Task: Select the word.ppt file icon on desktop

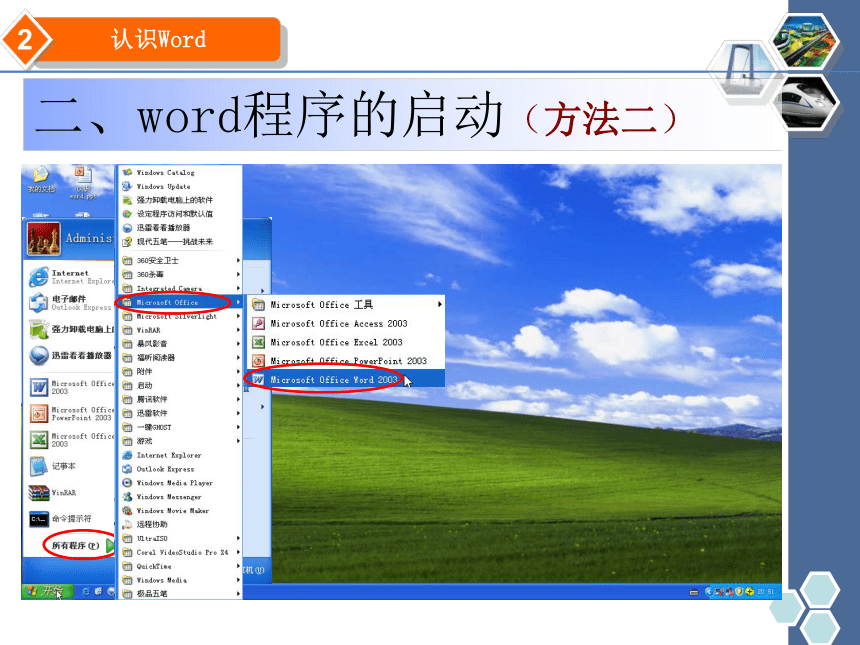Action: tap(83, 183)
